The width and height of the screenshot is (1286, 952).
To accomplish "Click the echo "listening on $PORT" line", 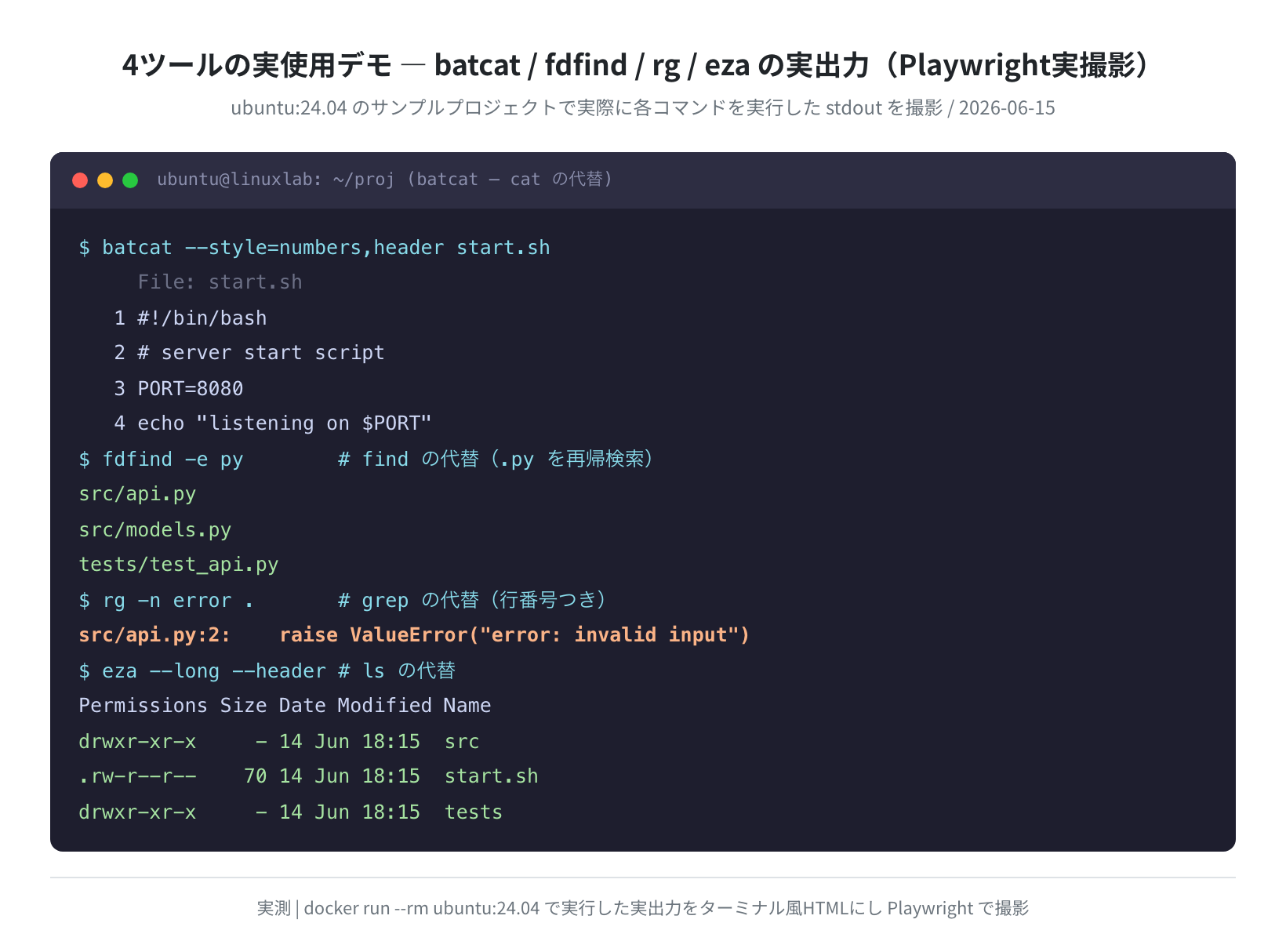I will (285, 423).
